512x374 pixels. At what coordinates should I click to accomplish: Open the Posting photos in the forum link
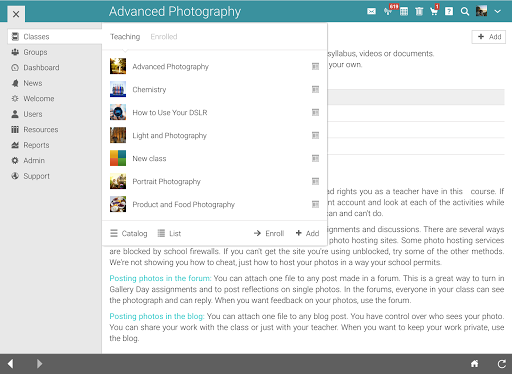[160, 278]
